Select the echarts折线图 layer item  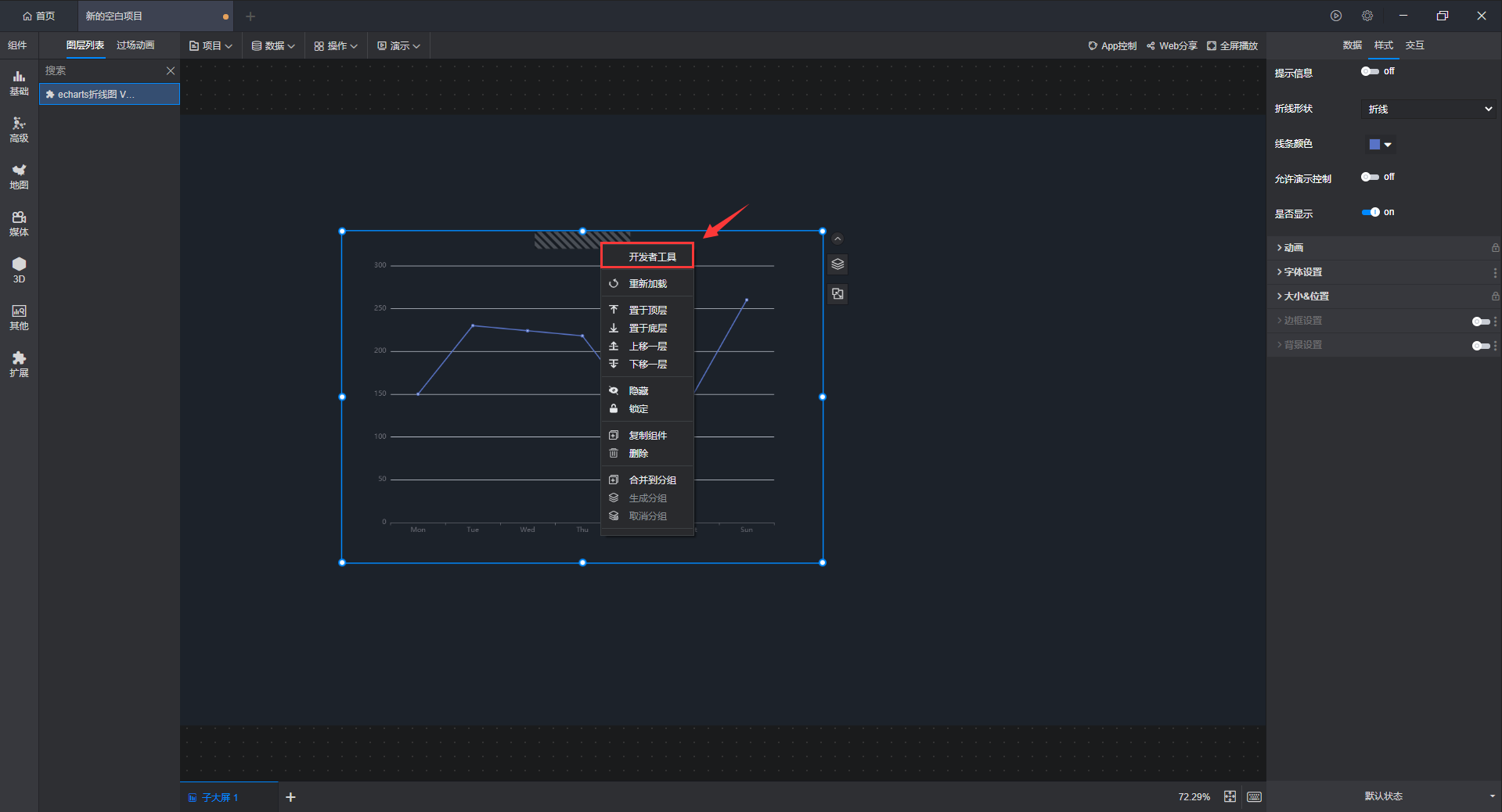pyautogui.click(x=110, y=95)
